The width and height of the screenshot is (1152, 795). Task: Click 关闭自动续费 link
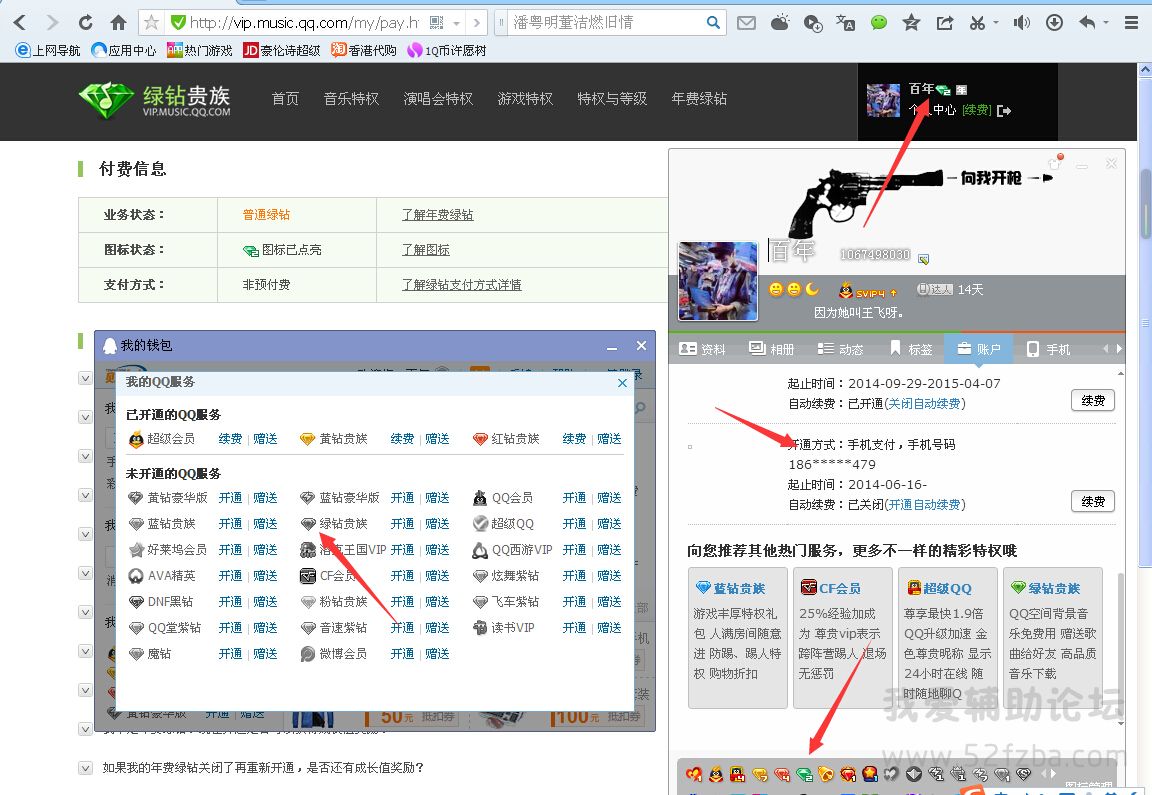924,403
